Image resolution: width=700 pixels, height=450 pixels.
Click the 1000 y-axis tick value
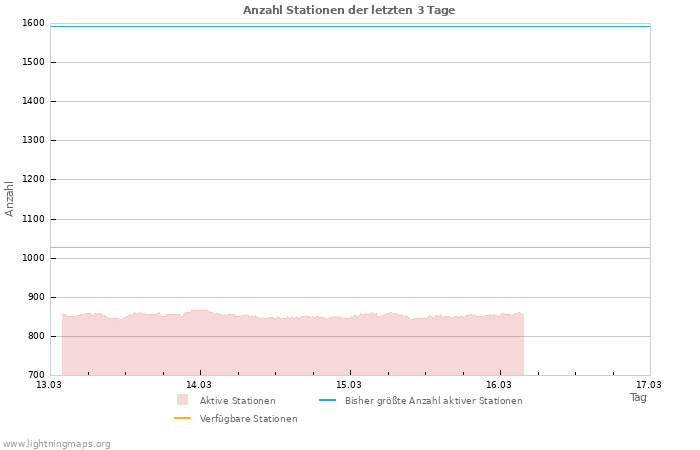click(33, 258)
